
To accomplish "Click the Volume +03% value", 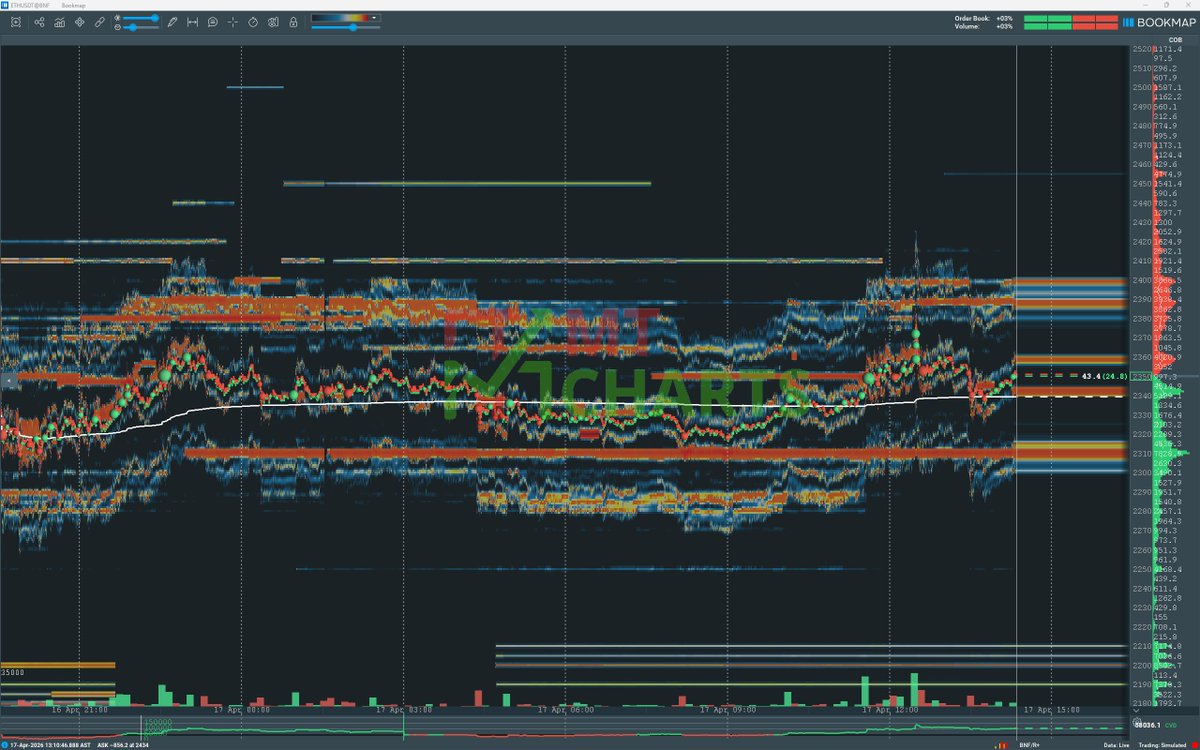I will (1004, 27).
